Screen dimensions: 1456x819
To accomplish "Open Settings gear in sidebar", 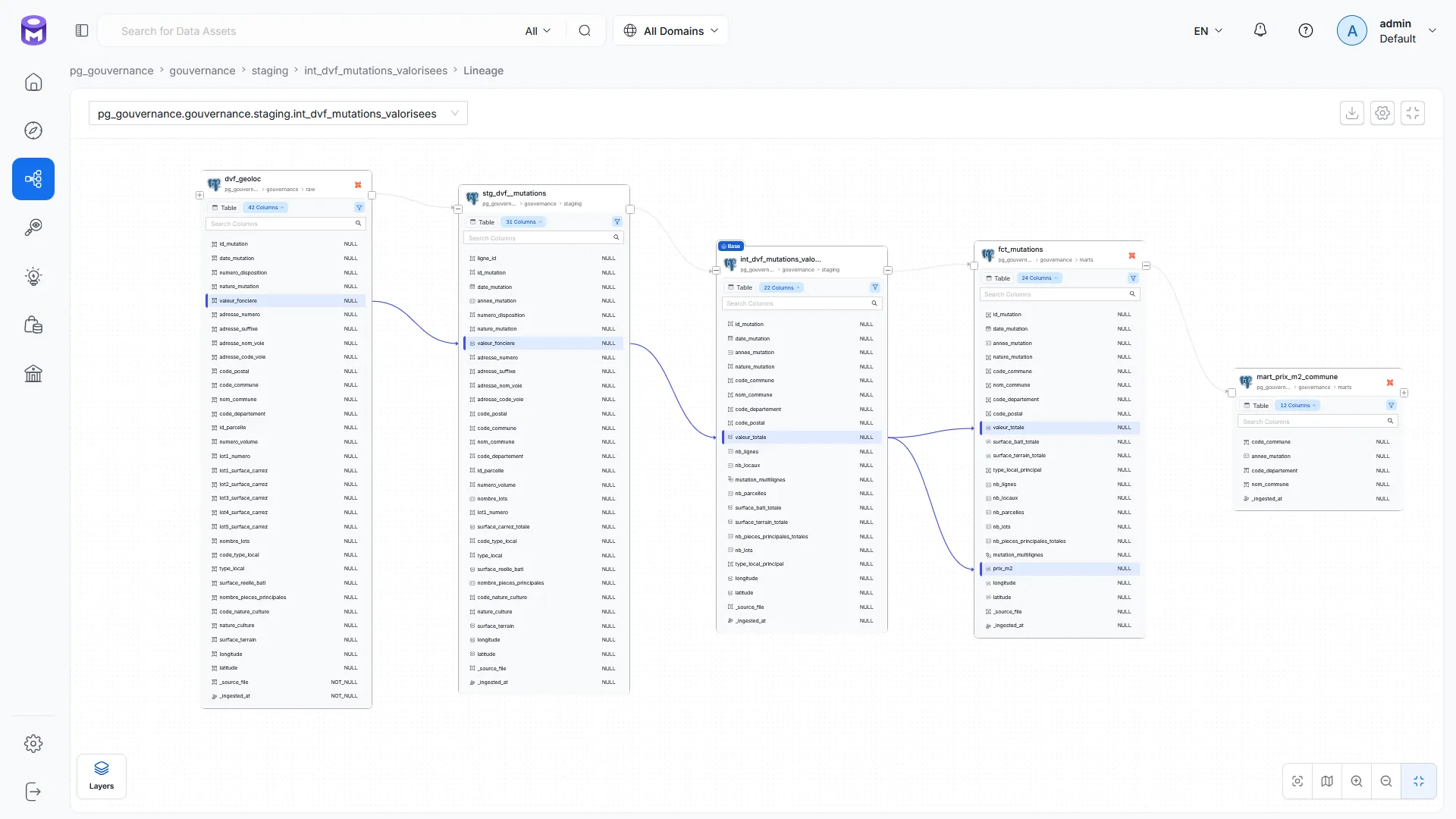I will click(33, 743).
